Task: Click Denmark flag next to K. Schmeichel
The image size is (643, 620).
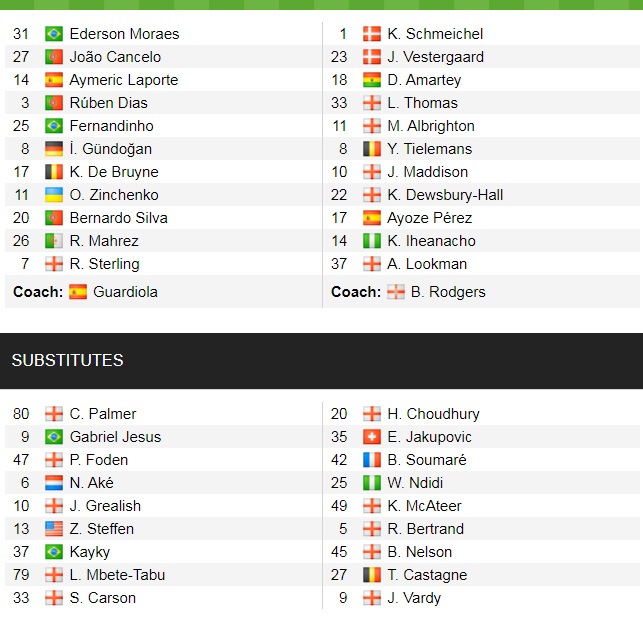Action: pos(371,34)
